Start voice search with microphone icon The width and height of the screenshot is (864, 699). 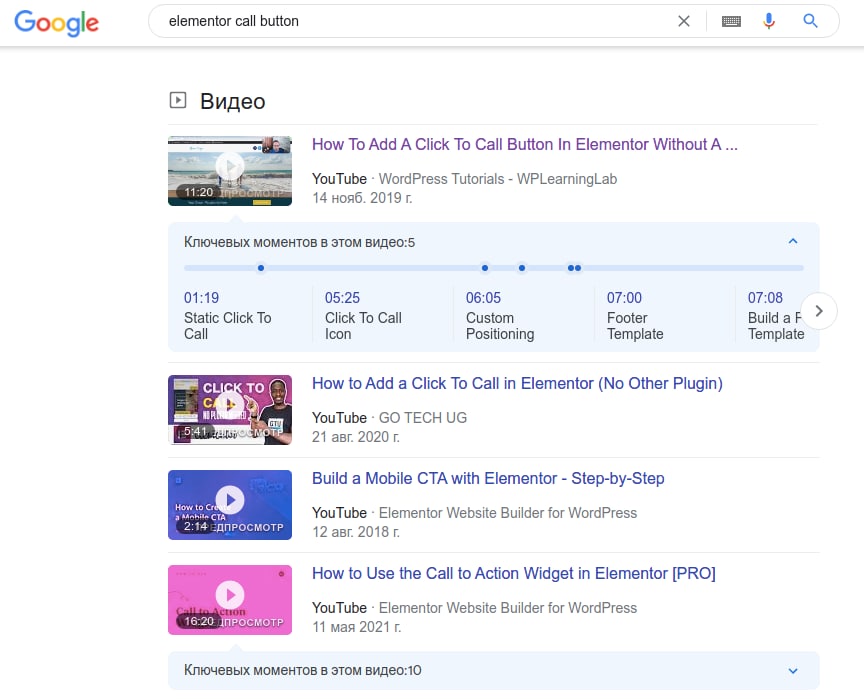[769, 21]
